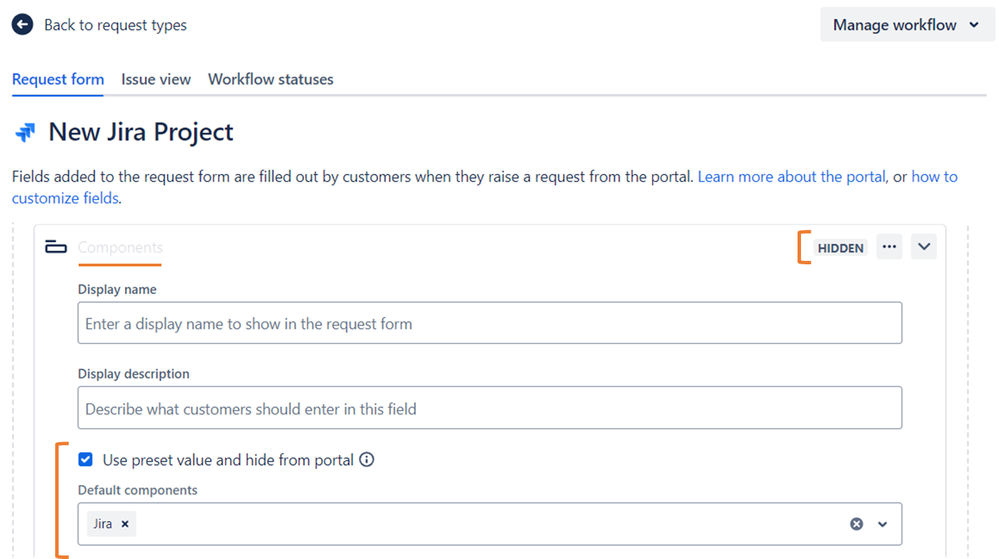This screenshot has width=999, height=559.
Task: Remove the Jira component tag
Action: [126, 524]
